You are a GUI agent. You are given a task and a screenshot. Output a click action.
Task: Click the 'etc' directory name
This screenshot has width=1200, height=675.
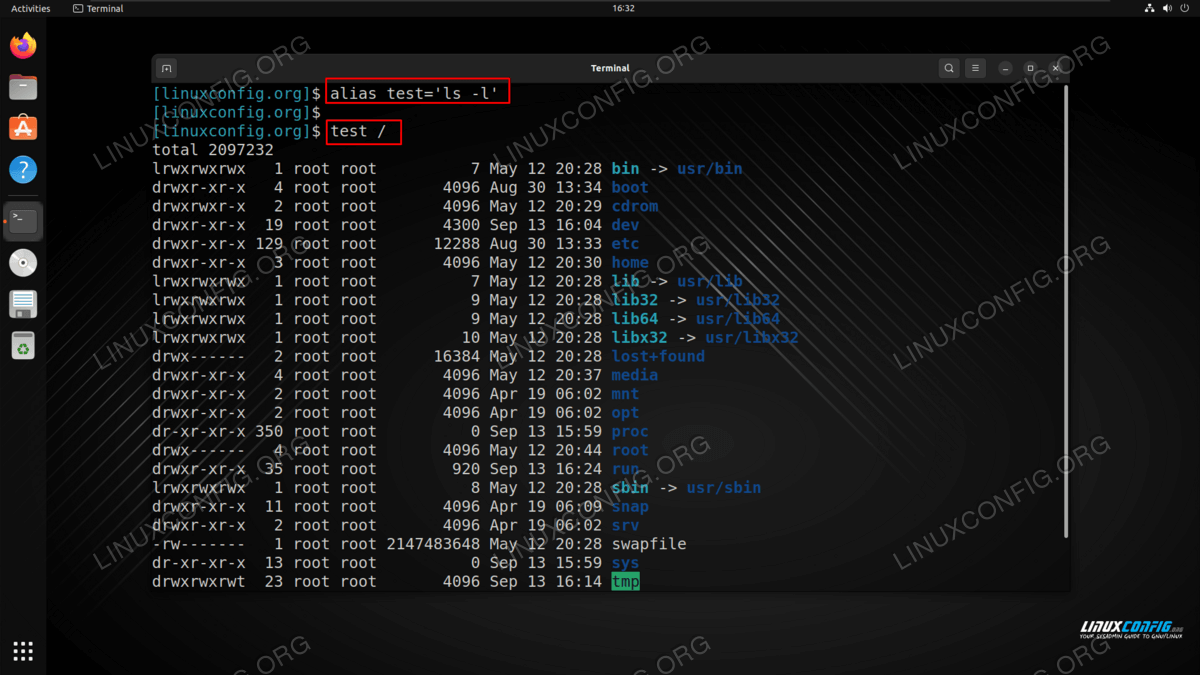(625, 244)
